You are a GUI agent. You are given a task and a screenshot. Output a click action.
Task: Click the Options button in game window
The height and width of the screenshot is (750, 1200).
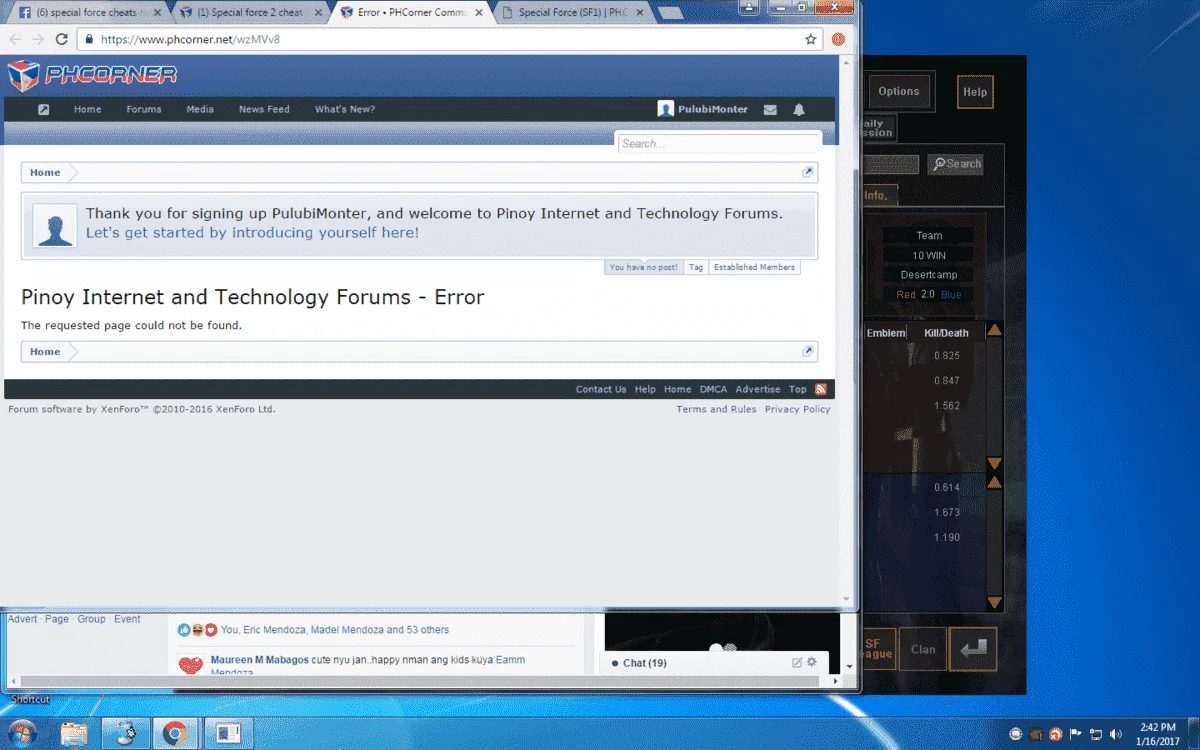click(898, 91)
